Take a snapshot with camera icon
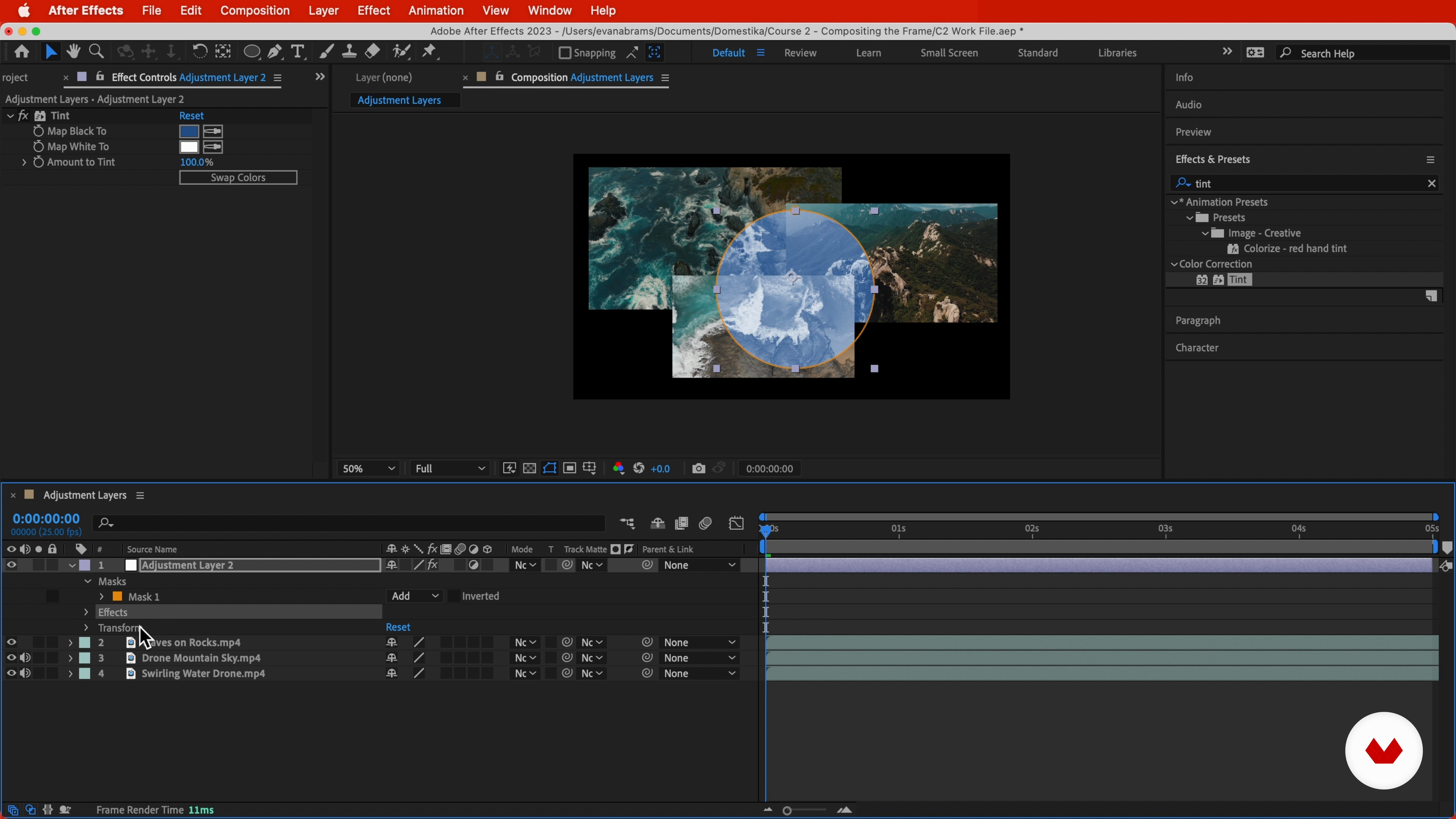 click(698, 469)
